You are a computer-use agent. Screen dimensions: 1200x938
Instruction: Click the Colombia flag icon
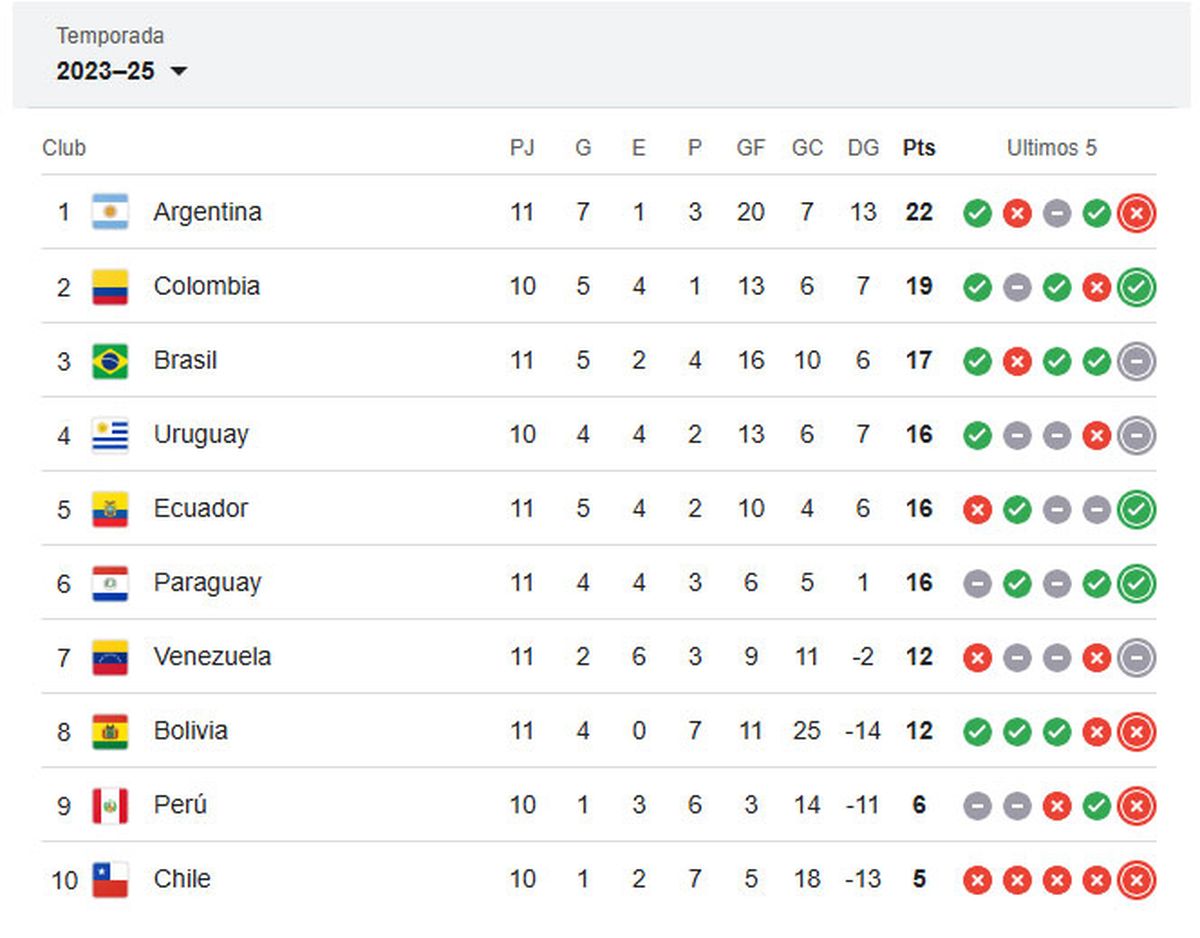point(110,287)
